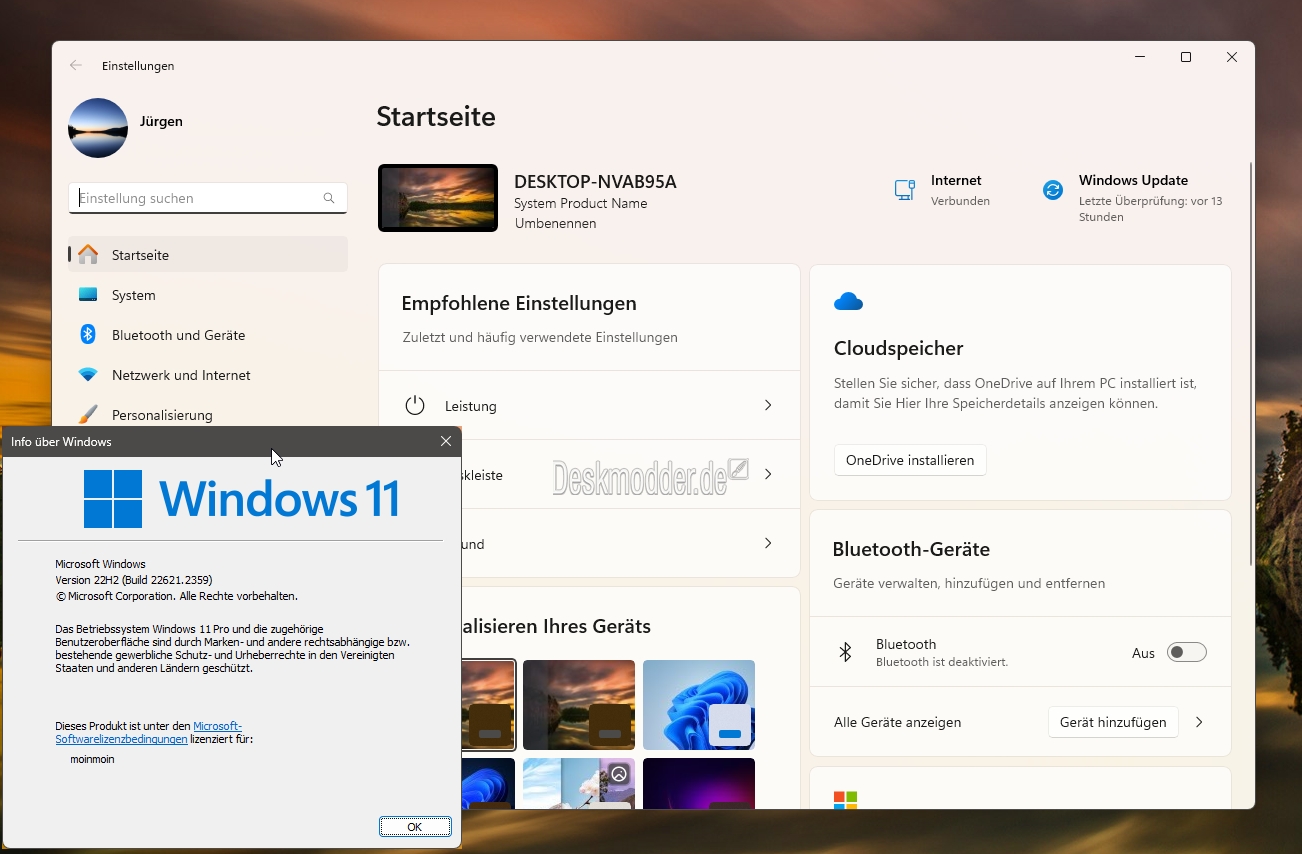Click the Personalisierung paintbrush icon

[88, 414]
